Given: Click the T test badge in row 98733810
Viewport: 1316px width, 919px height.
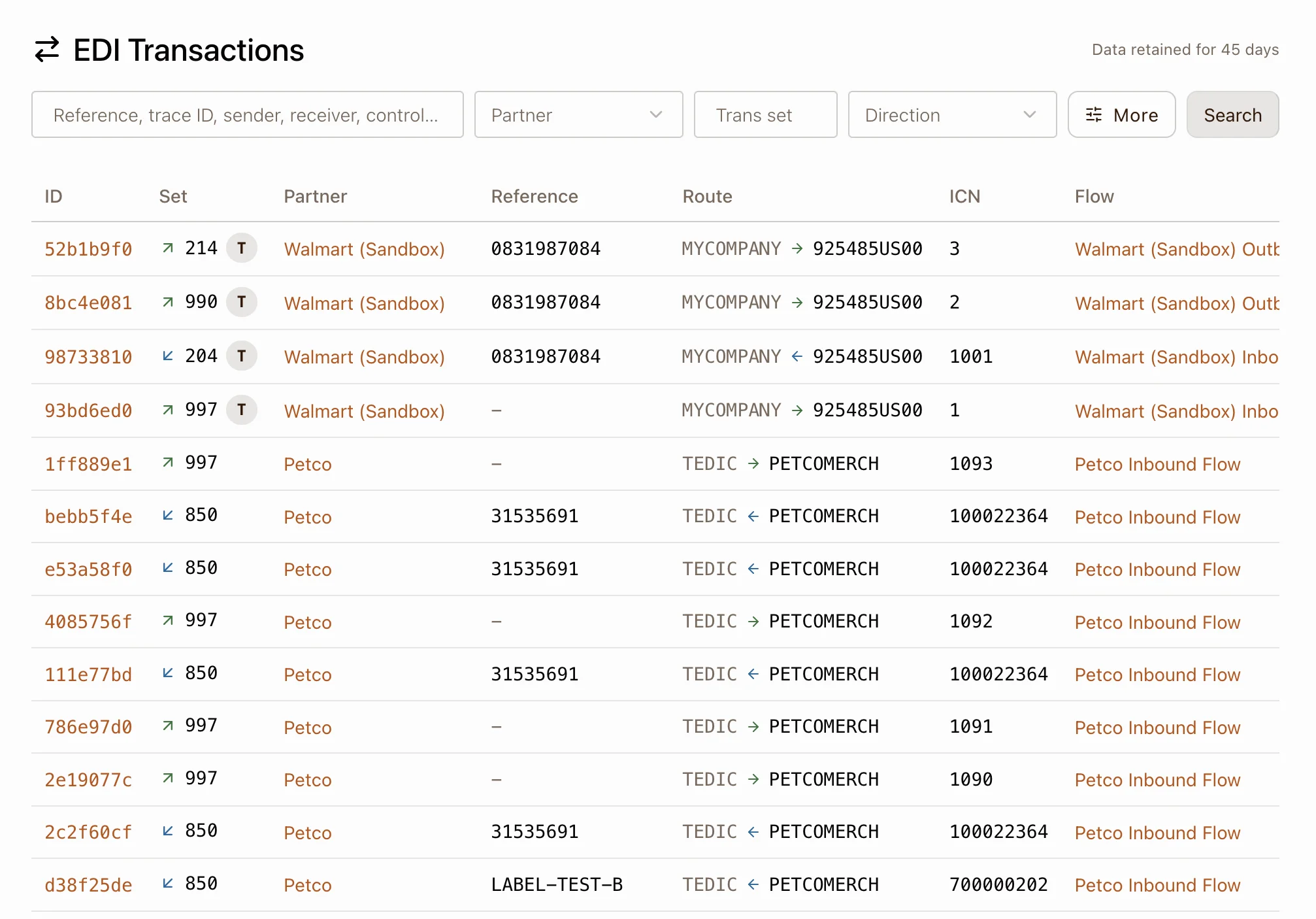Looking at the screenshot, I should [x=242, y=356].
